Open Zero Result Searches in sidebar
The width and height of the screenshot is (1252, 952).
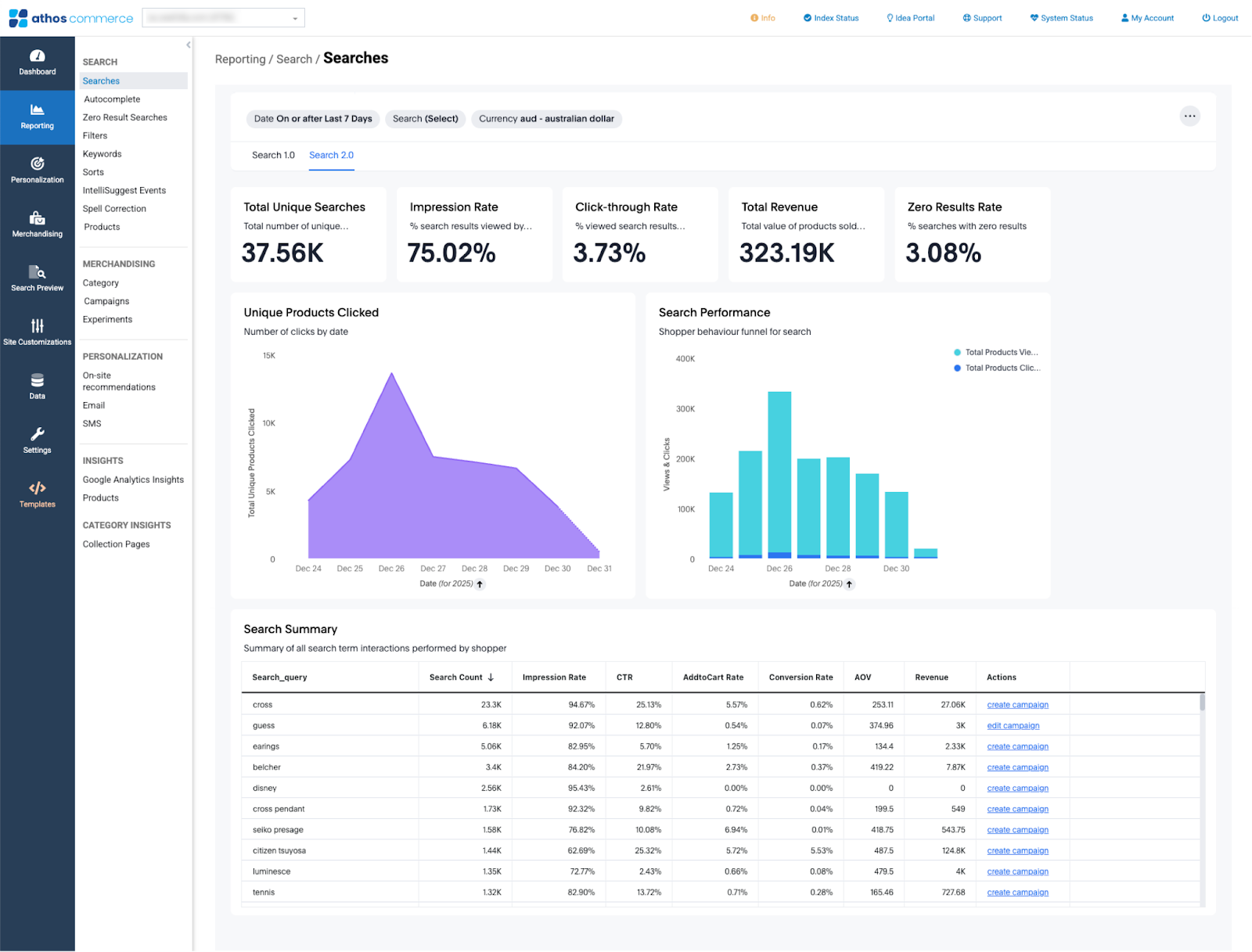[x=125, y=117]
